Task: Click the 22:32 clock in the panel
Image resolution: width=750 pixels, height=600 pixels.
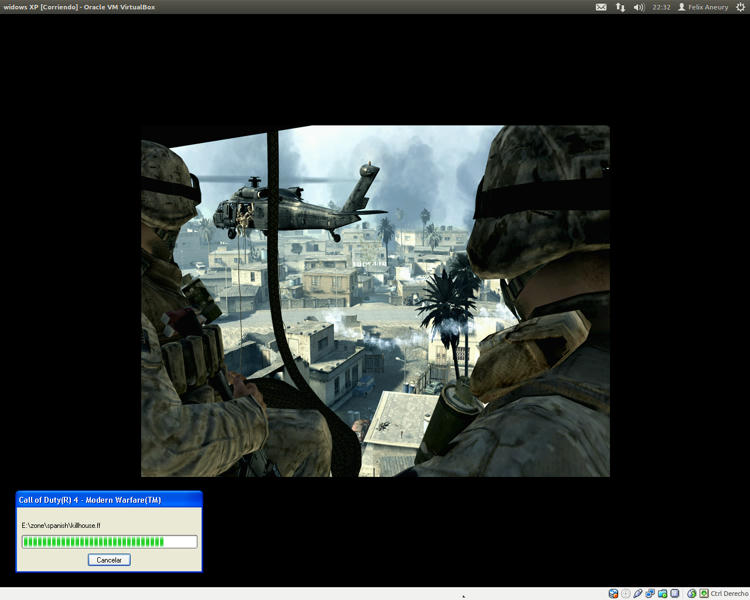Action: click(x=662, y=7)
